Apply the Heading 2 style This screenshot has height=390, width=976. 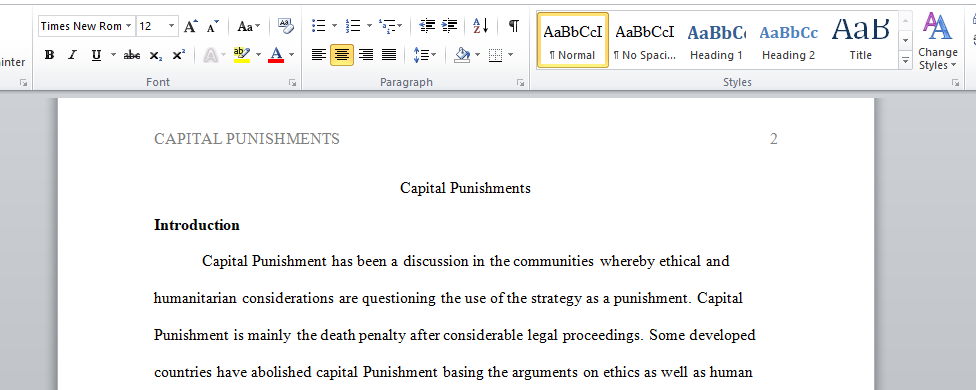pyautogui.click(x=789, y=40)
